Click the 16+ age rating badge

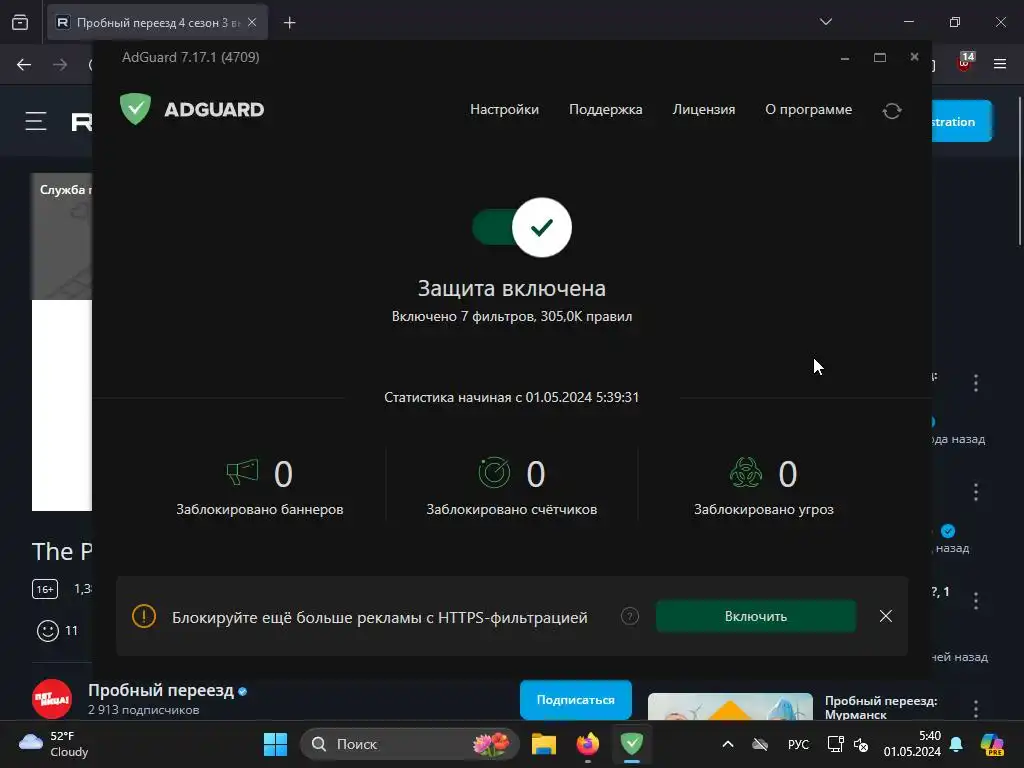[x=45, y=589]
